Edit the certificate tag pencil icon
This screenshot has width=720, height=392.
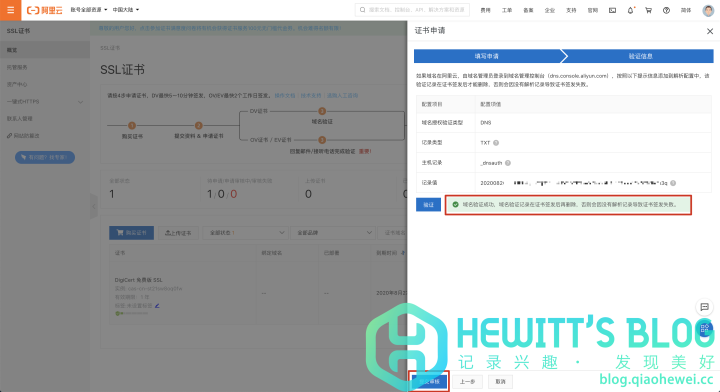point(157,306)
